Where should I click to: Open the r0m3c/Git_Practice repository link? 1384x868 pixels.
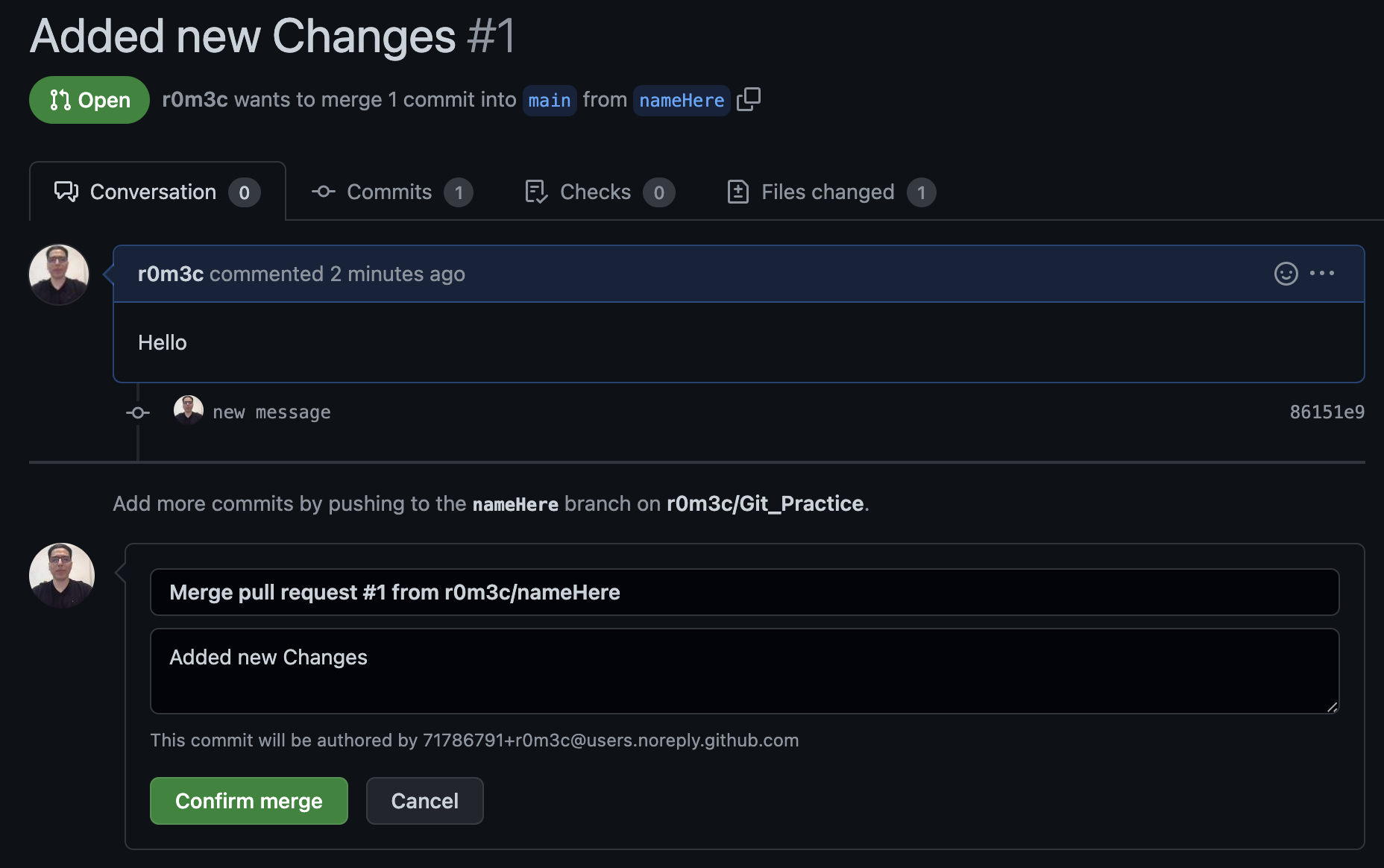tap(764, 503)
